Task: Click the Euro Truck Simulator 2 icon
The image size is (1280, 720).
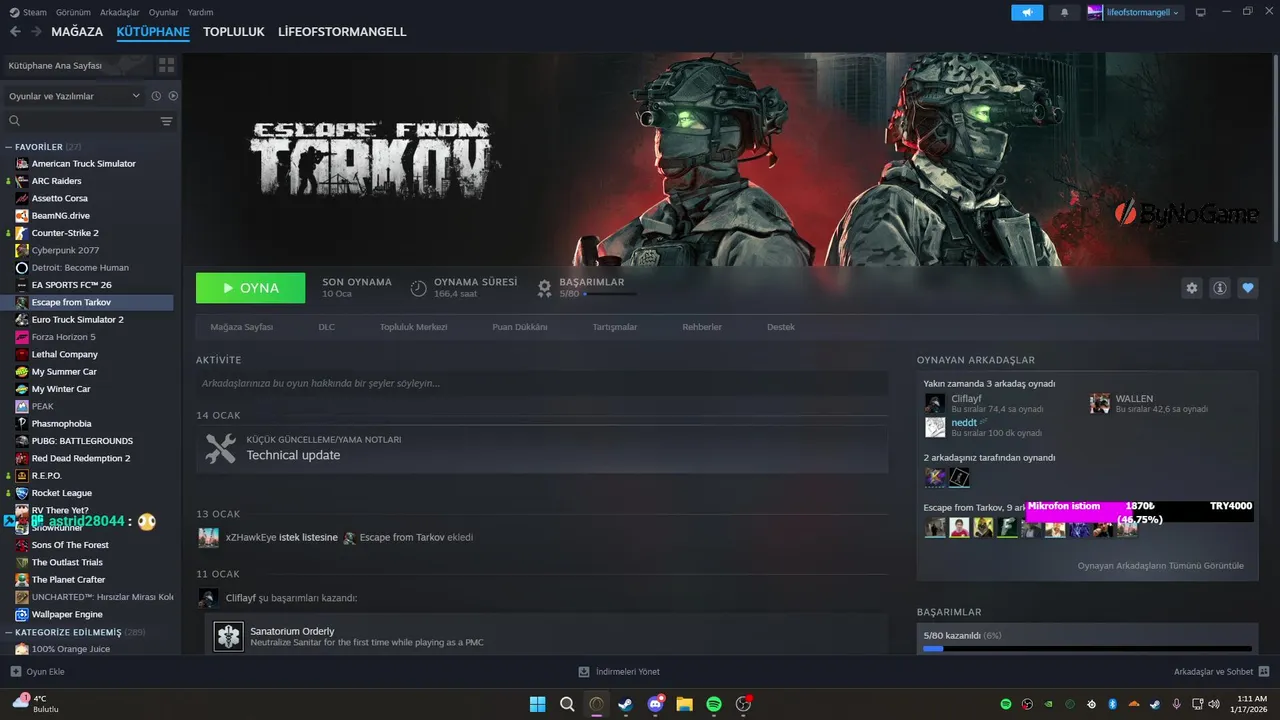Action: pyautogui.click(x=22, y=319)
